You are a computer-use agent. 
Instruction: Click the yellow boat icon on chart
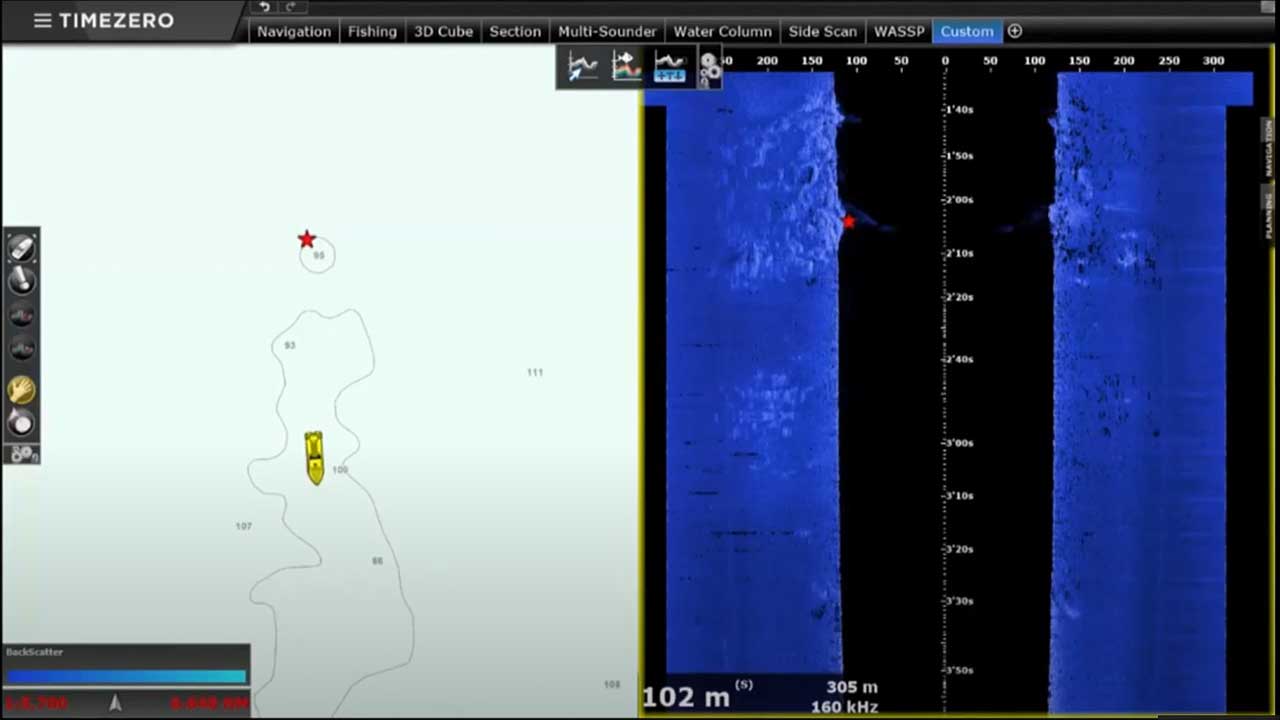pos(314,458)
